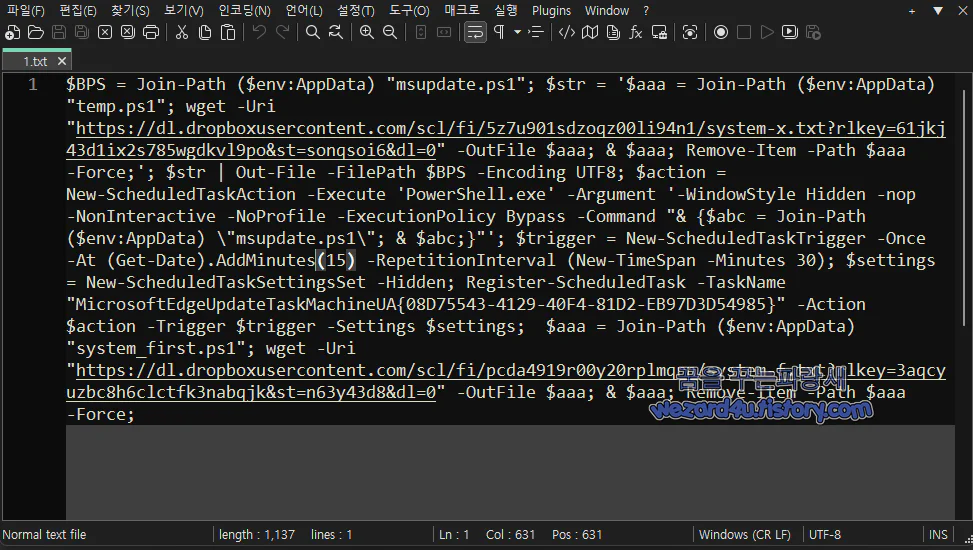Close the 1.txt tab with its X
973x550 pixels.
pyautogui.click(x=61, y=61)
